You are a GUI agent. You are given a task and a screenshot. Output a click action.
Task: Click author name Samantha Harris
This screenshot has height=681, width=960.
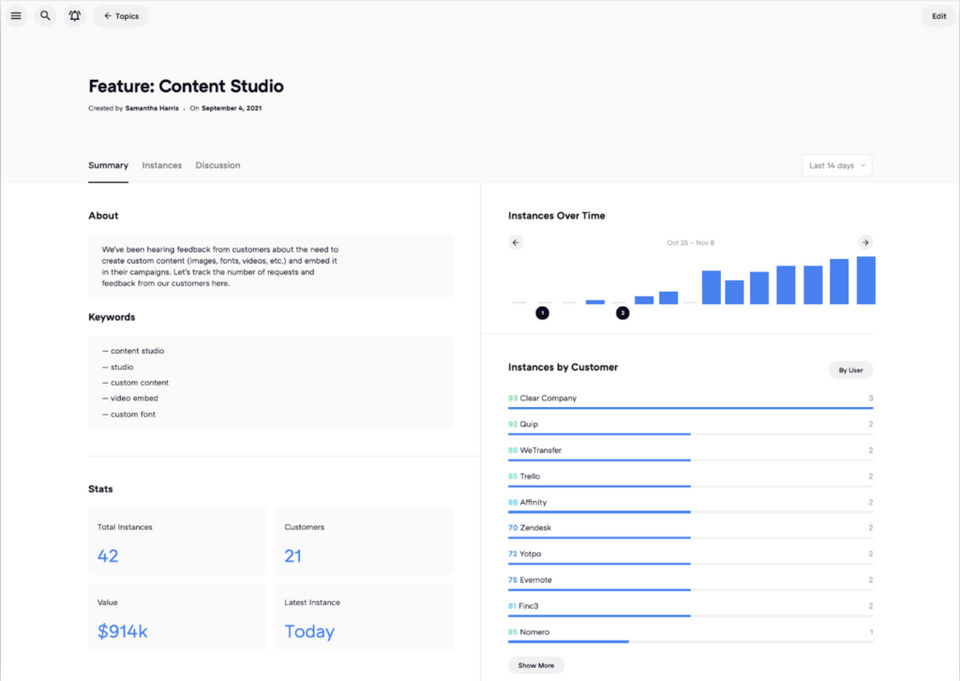152,108
